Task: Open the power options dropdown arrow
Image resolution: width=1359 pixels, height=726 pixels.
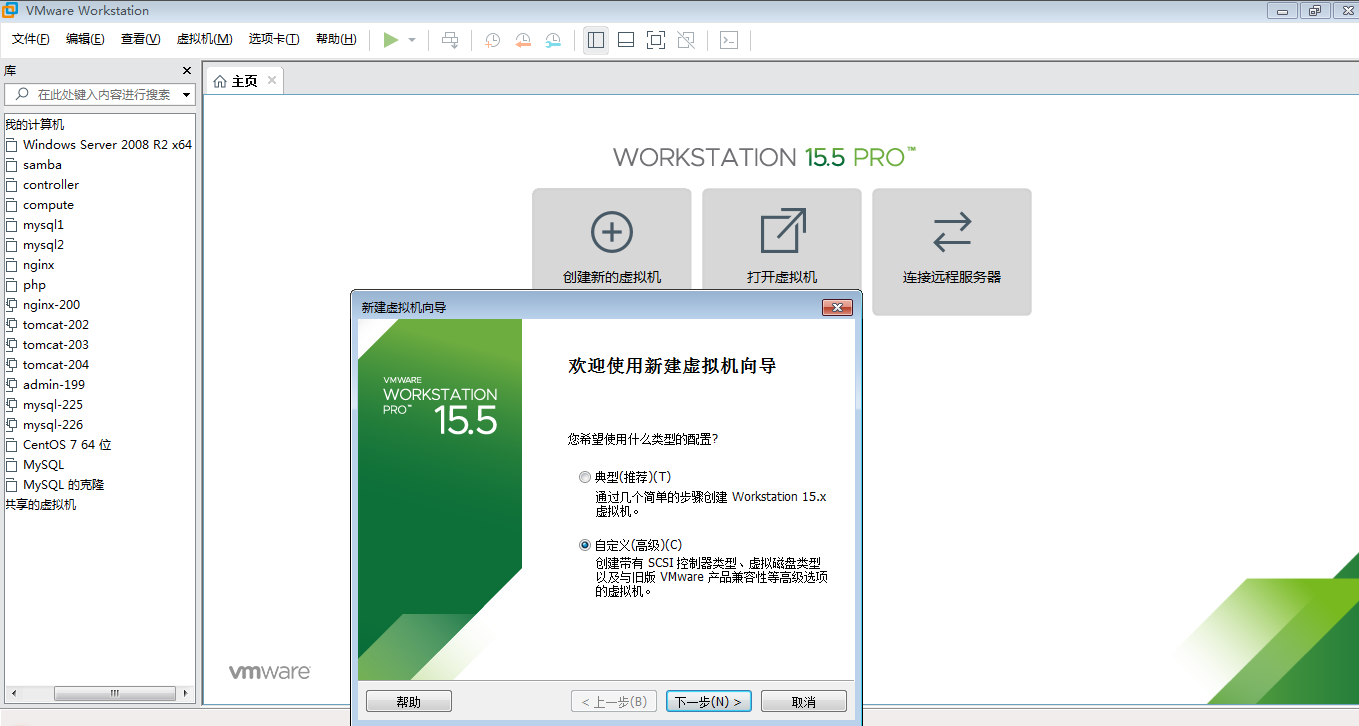Action: click(412, 40)
